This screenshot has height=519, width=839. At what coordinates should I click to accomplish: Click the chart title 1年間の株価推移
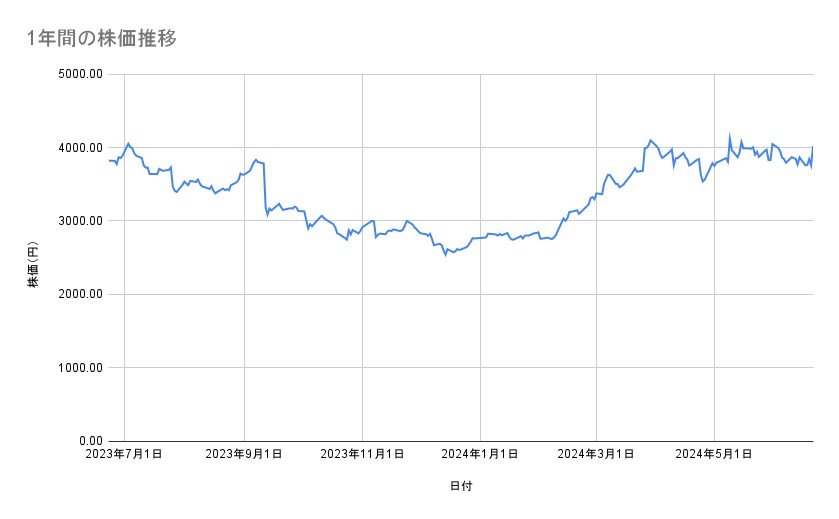coord(104,39)
